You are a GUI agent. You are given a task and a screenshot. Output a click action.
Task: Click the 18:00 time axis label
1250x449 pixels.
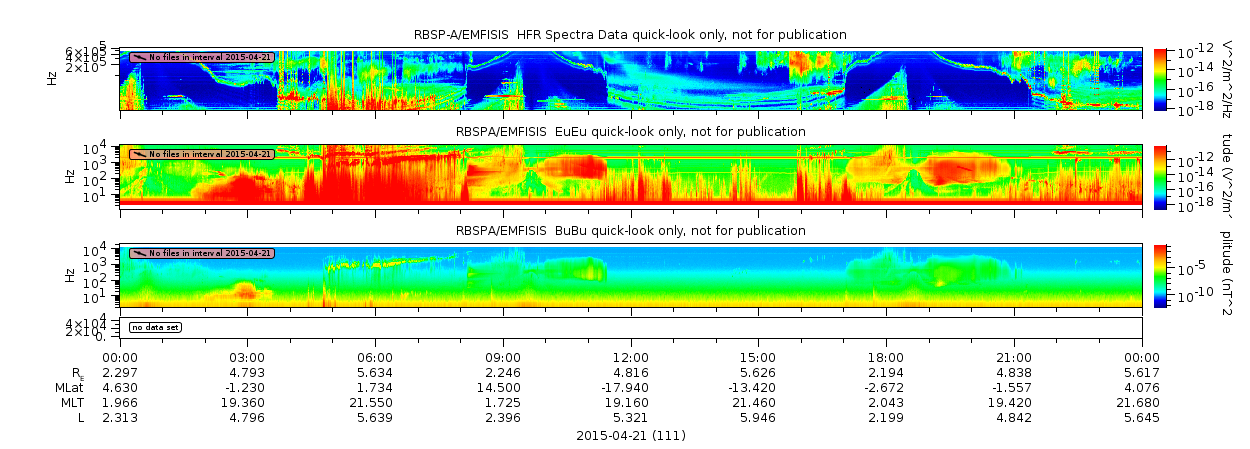886,358
